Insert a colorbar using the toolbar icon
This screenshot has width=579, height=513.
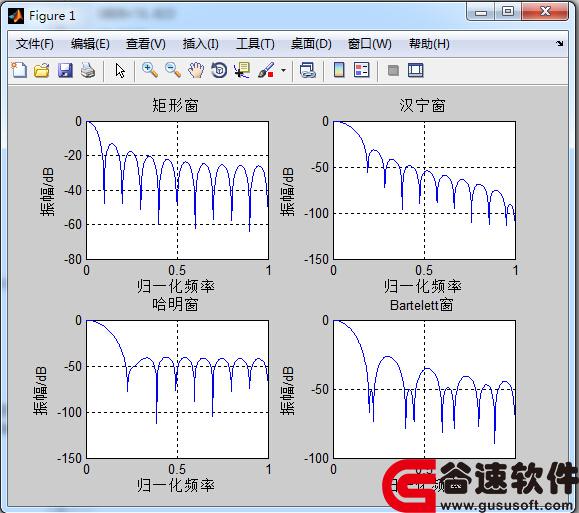pos(339,70)
